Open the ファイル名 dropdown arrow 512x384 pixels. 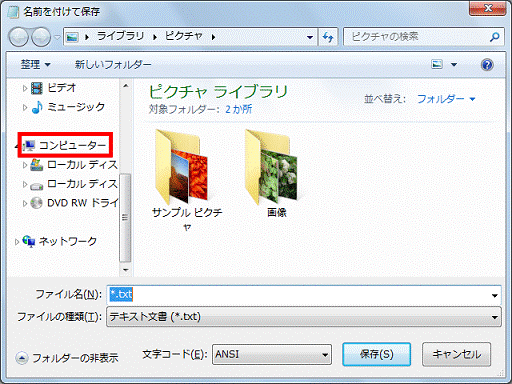495,295
